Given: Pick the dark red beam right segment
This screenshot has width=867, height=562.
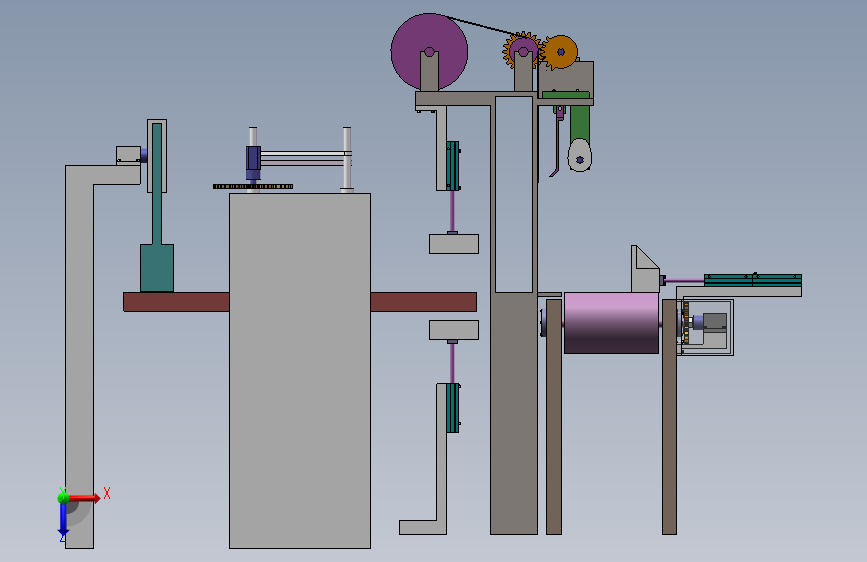Looking at the screenshot, I should 424,302.
